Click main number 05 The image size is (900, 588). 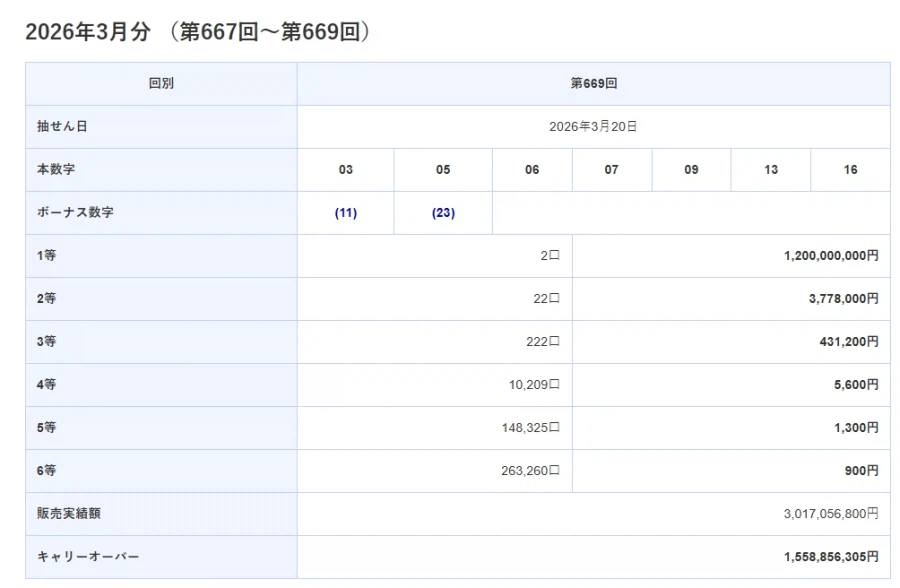(x=442, y=169)
